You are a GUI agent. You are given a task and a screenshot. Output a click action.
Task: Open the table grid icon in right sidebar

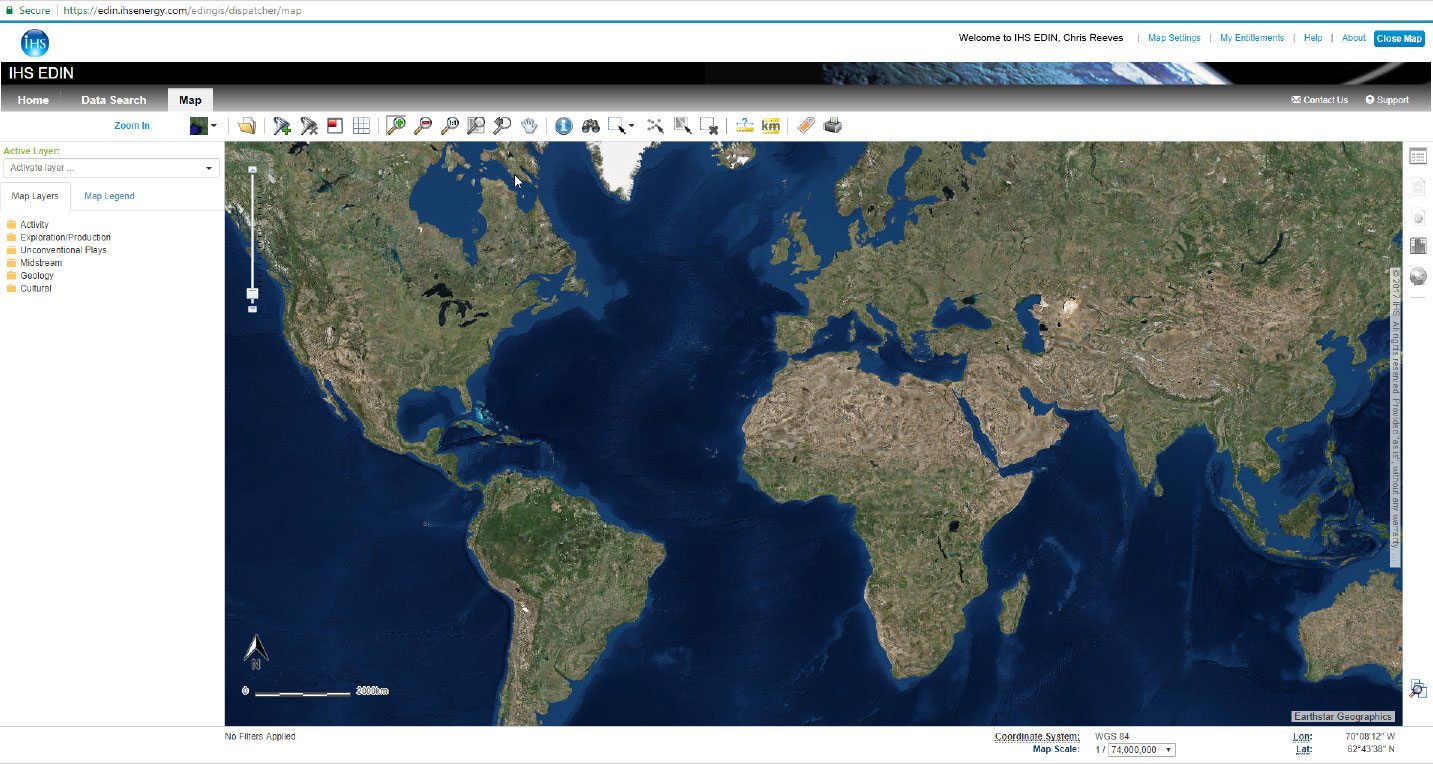point(1417,156)
